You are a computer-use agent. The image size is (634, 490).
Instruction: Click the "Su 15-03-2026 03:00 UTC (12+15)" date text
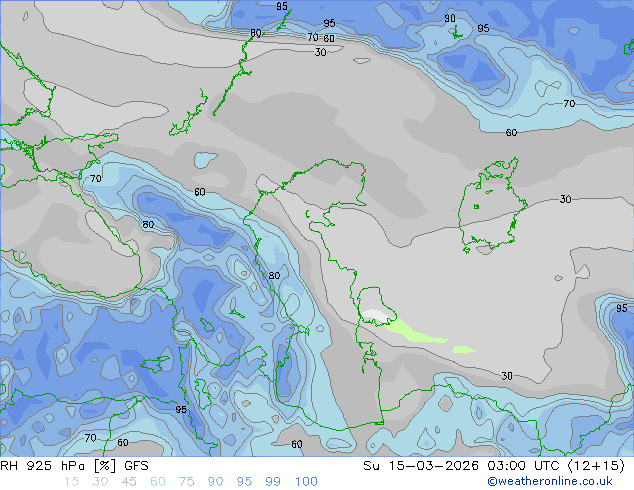point(494,466)
